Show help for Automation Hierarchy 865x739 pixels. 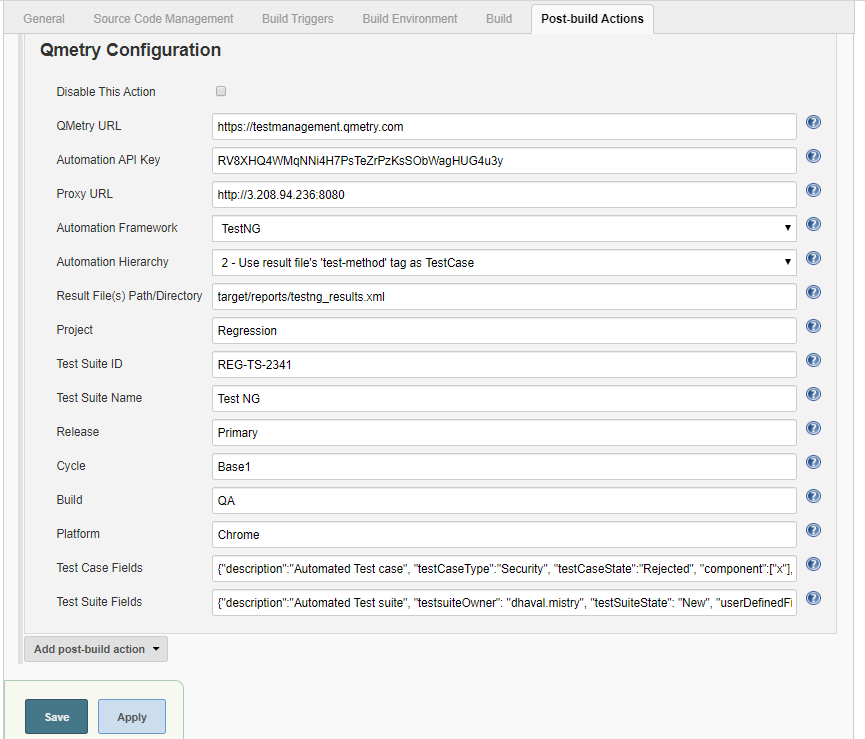[x=813, y=258]
